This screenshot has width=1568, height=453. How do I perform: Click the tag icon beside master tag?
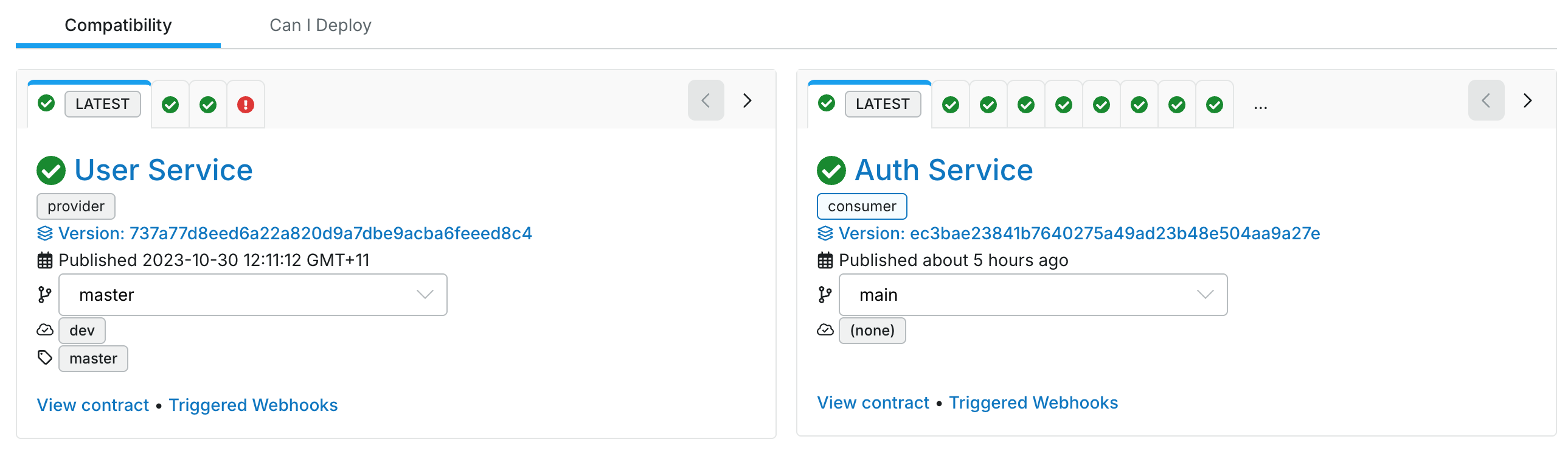click(45, 357)
